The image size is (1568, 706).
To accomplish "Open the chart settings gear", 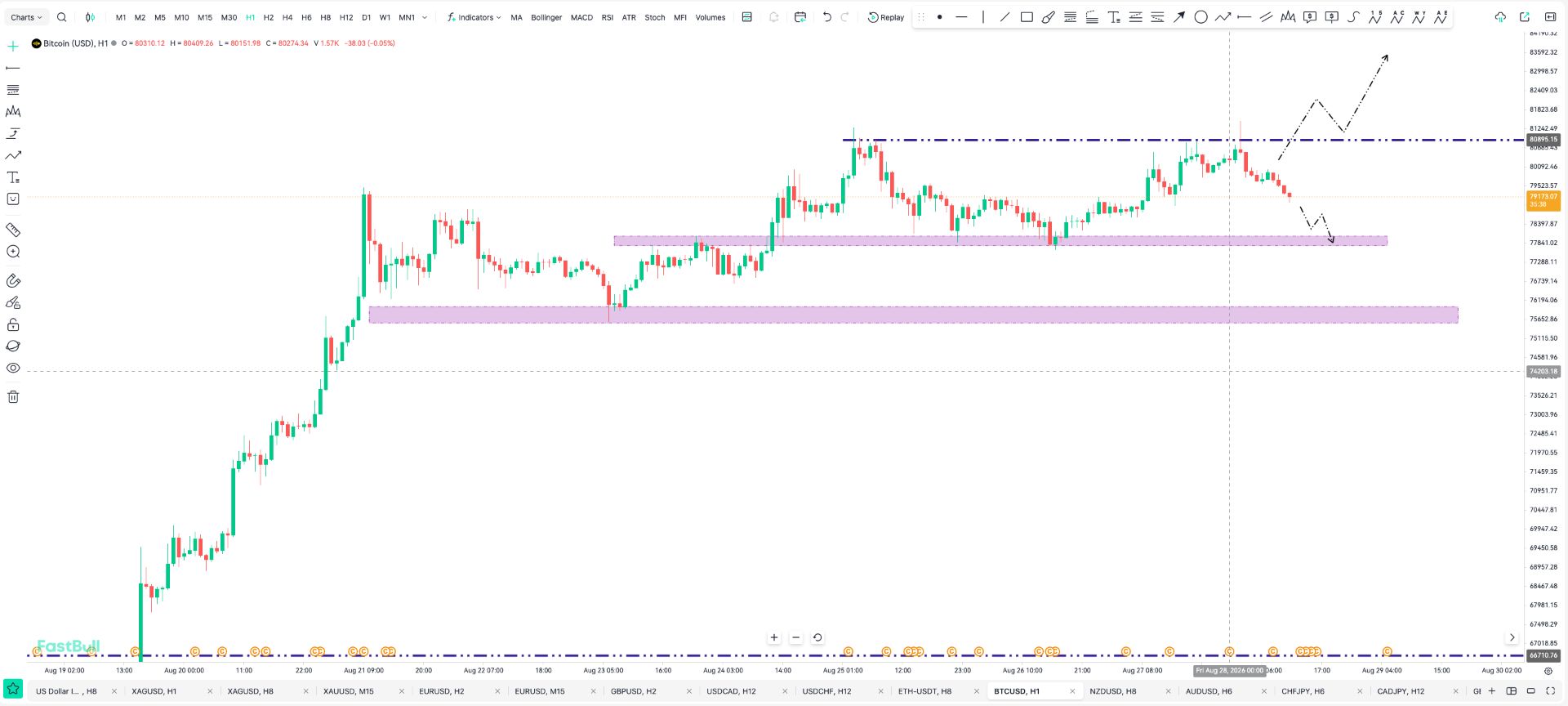I will [1548, 671].
